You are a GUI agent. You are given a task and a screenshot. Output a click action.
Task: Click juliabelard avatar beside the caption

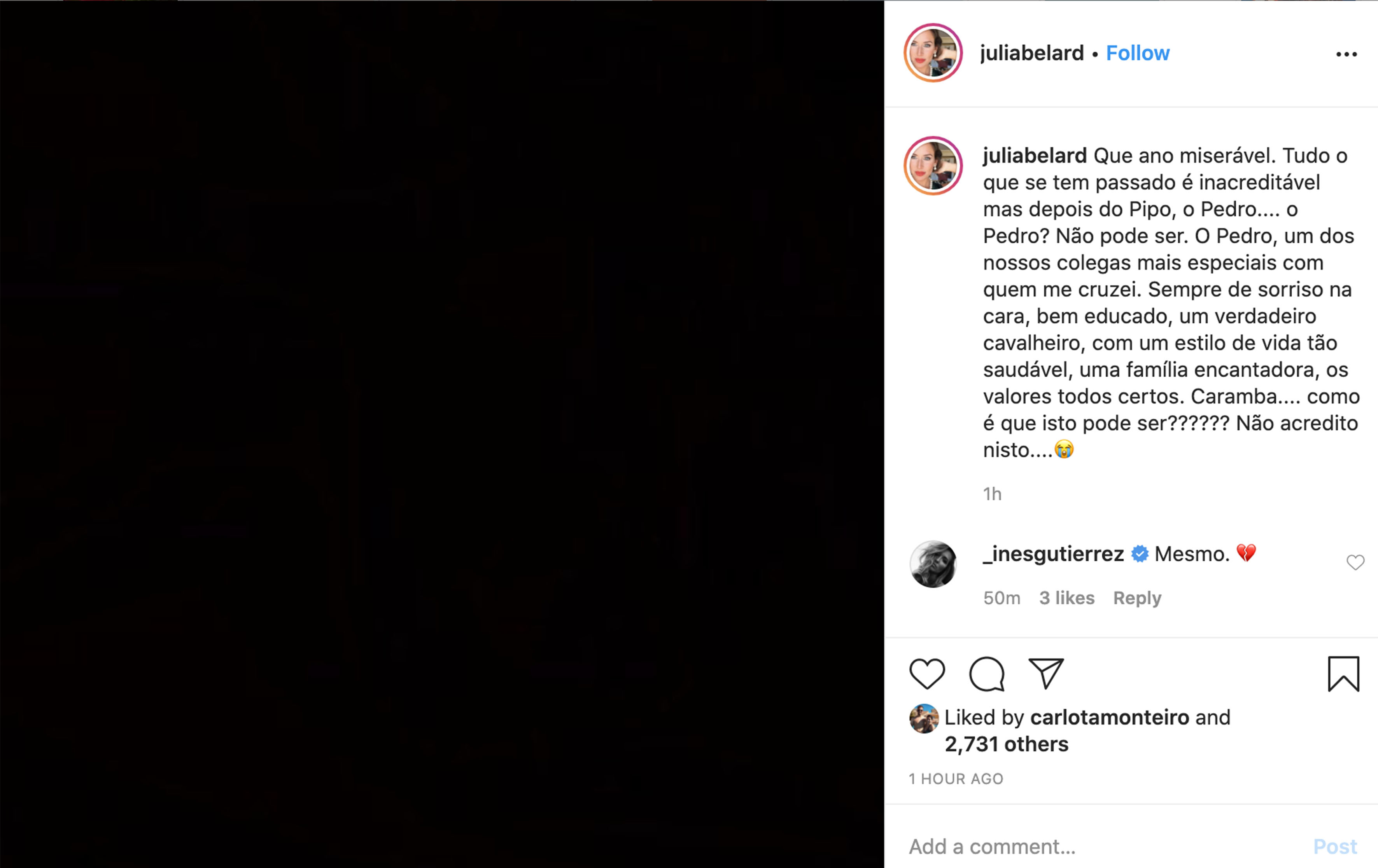coord(933,166)
